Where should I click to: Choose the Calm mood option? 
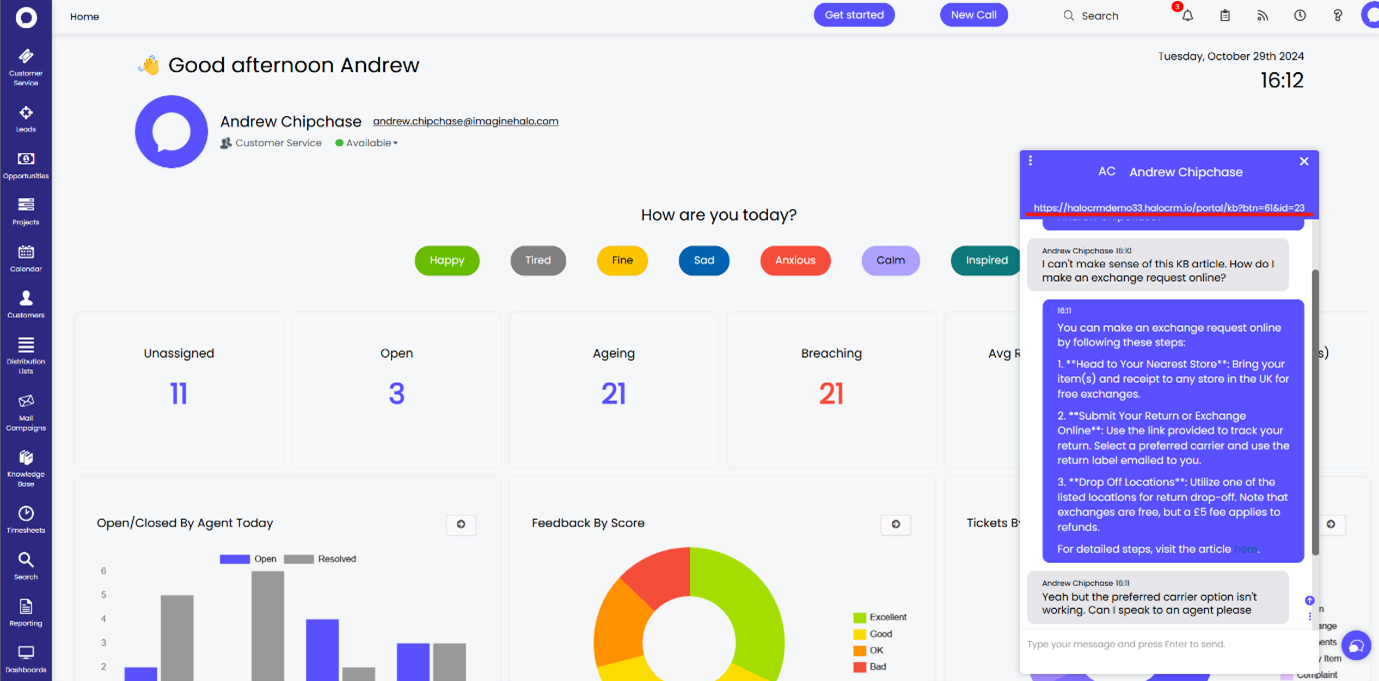pos(890,261)
